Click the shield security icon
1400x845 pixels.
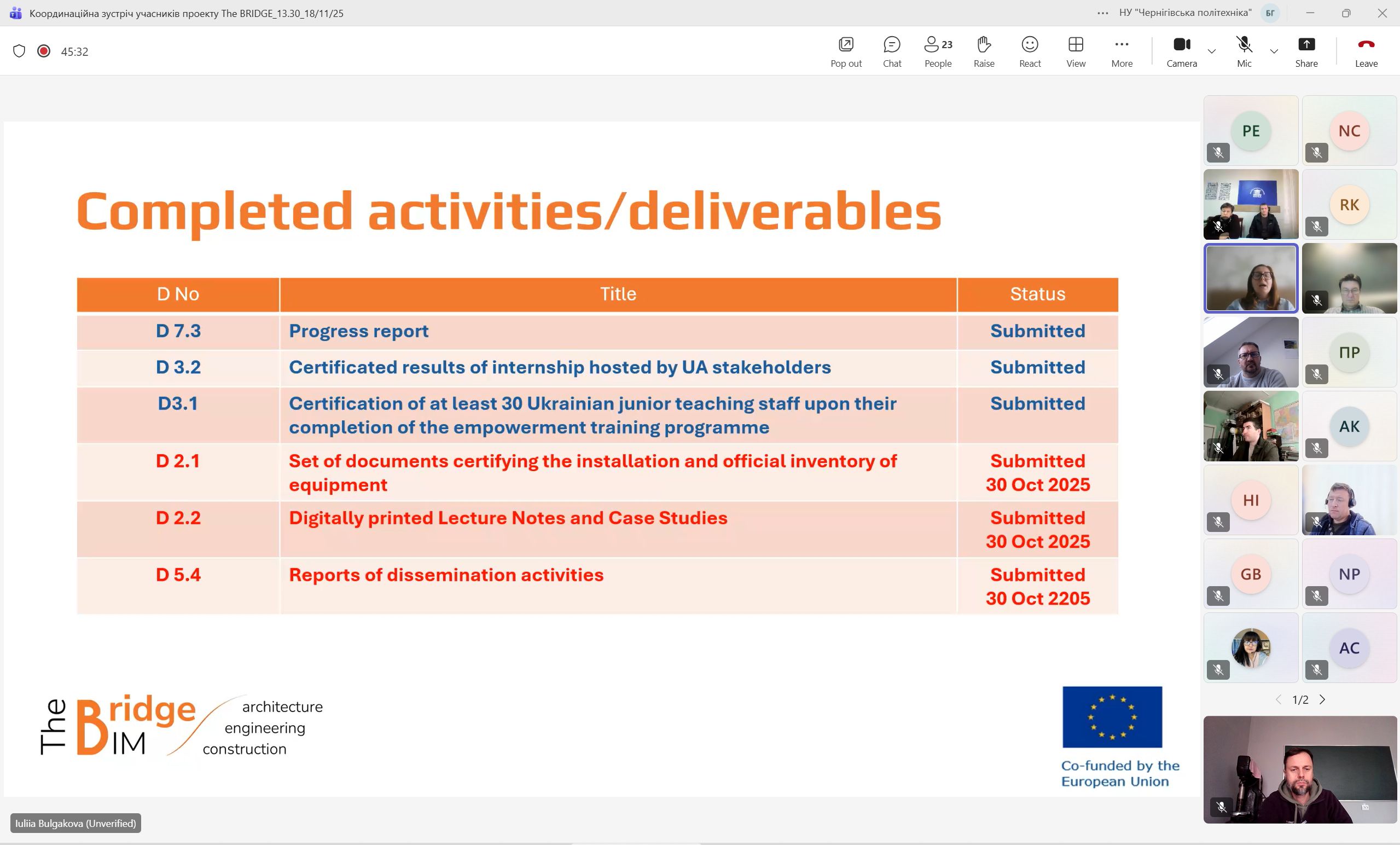tap(19, 51)
